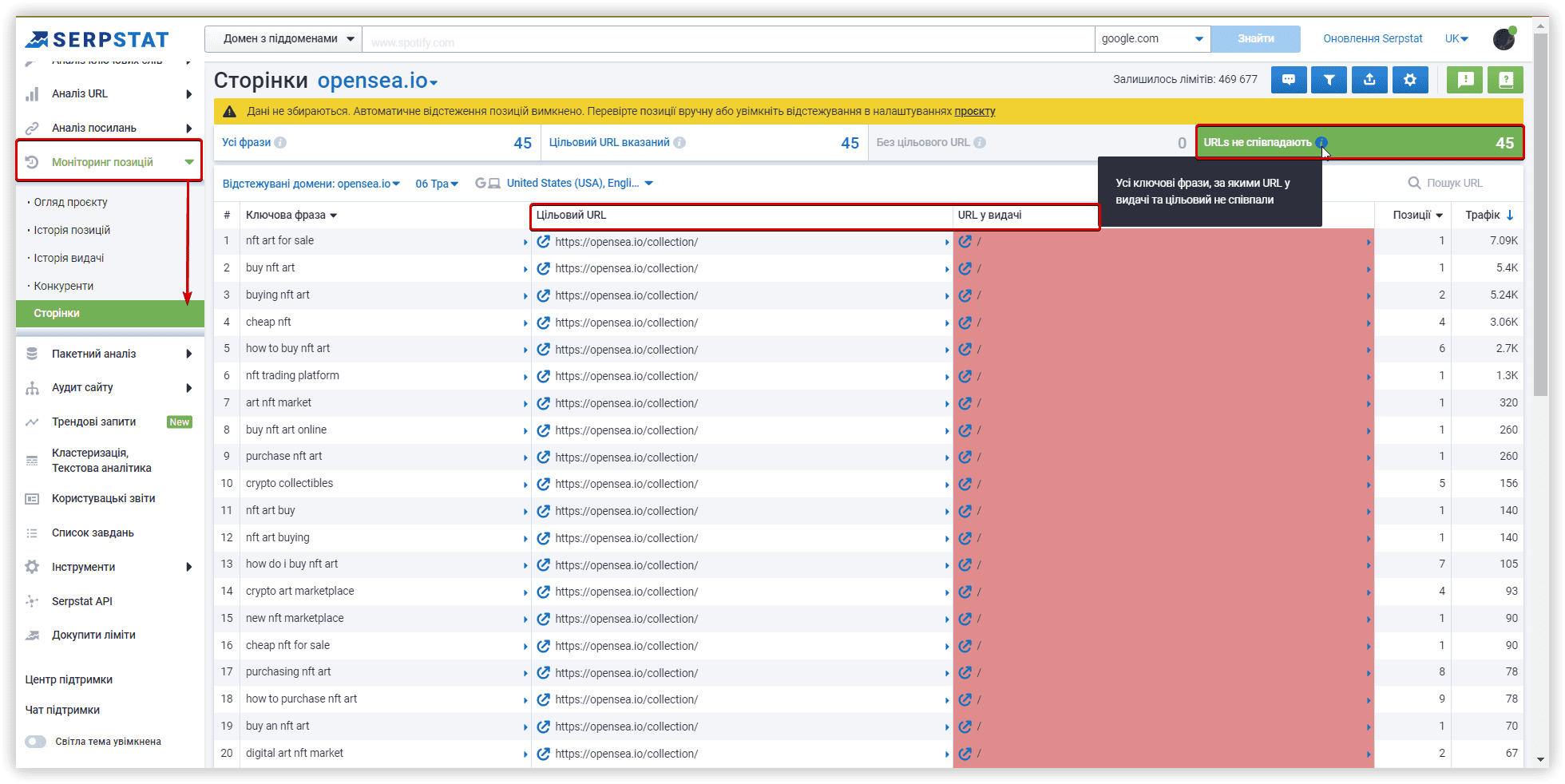1565x784 pixels.
Task: Open the user avatar profile
Action: [1504, 38]
